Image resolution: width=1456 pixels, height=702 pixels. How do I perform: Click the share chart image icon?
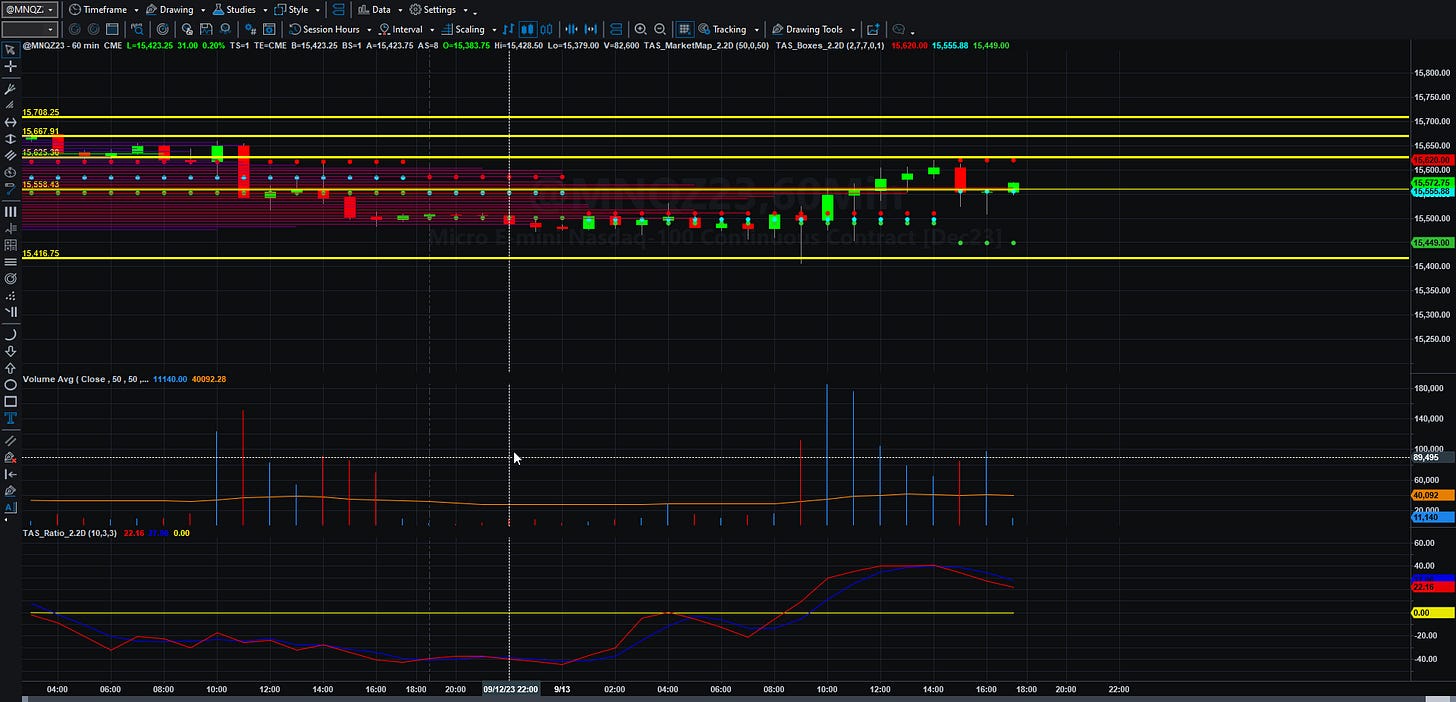point(873,29)
